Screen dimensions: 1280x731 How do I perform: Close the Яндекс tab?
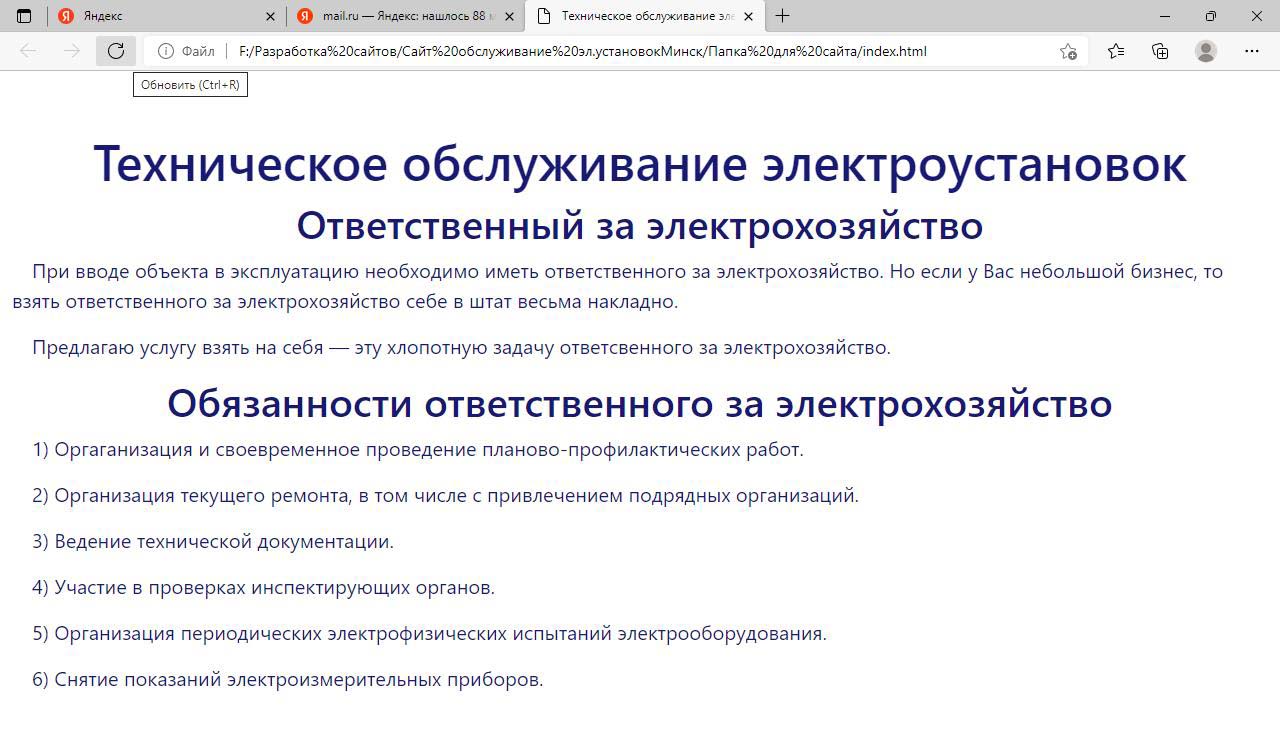pos(271,16)
